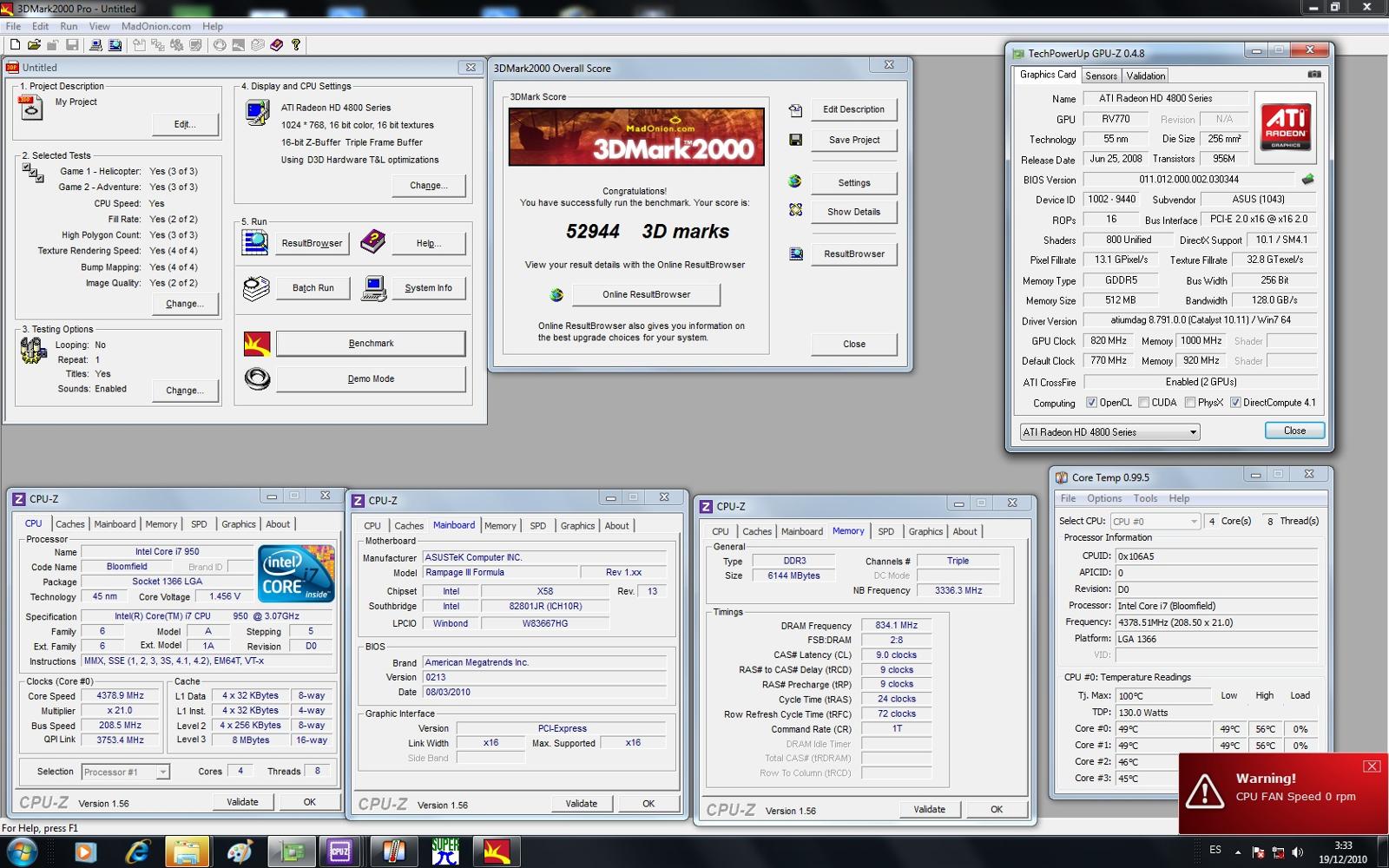The height and width of the screenshot is (868, 1389).
Task: Click the Benchmark button
Action: coord(371,344)
